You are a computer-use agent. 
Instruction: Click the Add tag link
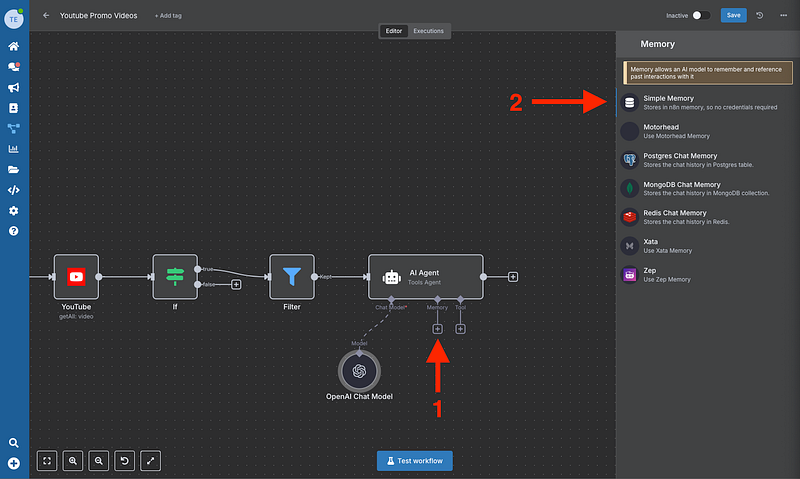click(x=169, y=16)
